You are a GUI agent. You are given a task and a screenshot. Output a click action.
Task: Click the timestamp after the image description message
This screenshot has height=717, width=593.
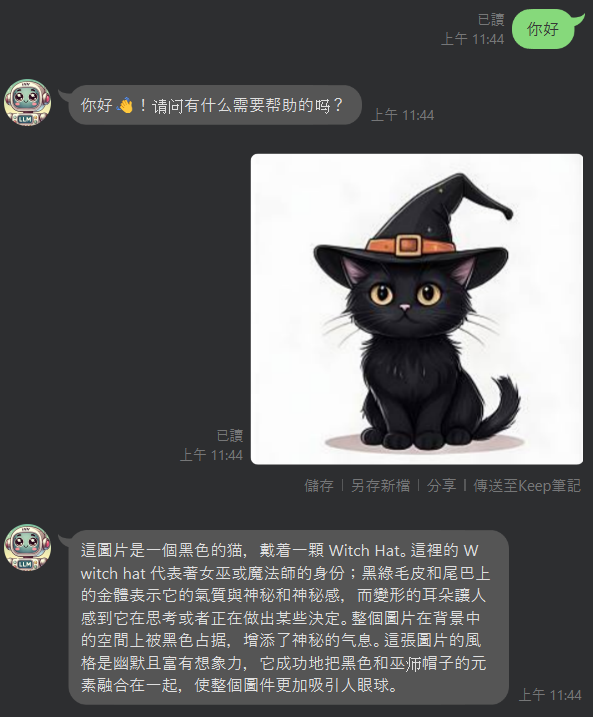tap(550, 696)
